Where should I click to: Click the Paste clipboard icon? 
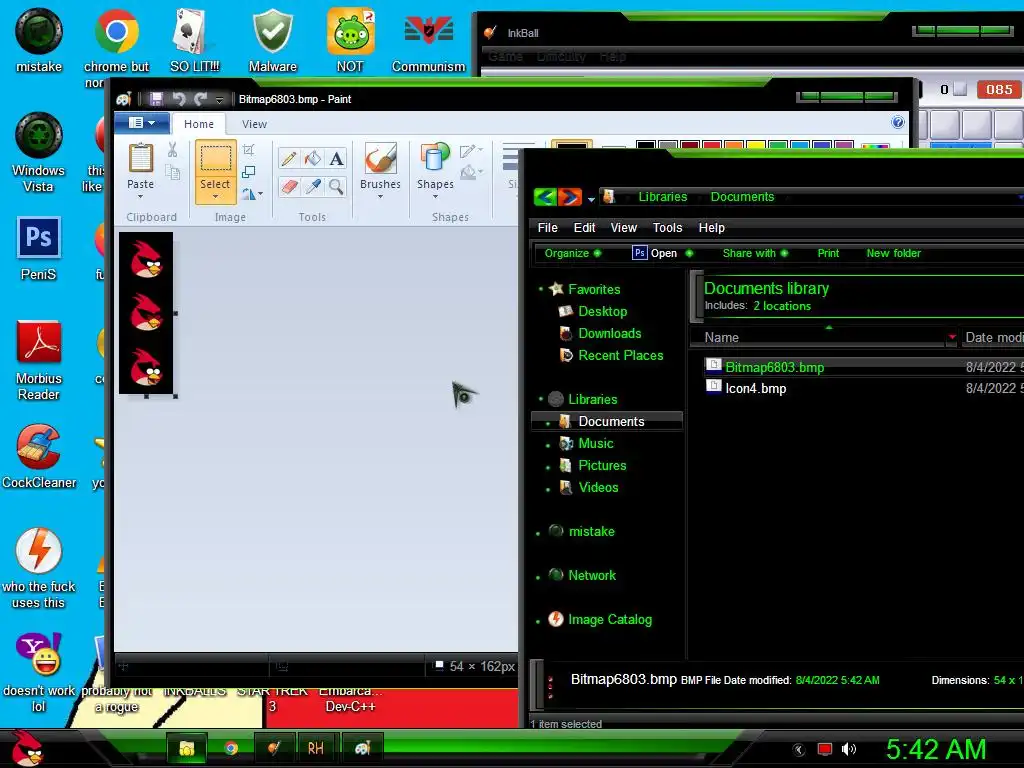point(140,158)
